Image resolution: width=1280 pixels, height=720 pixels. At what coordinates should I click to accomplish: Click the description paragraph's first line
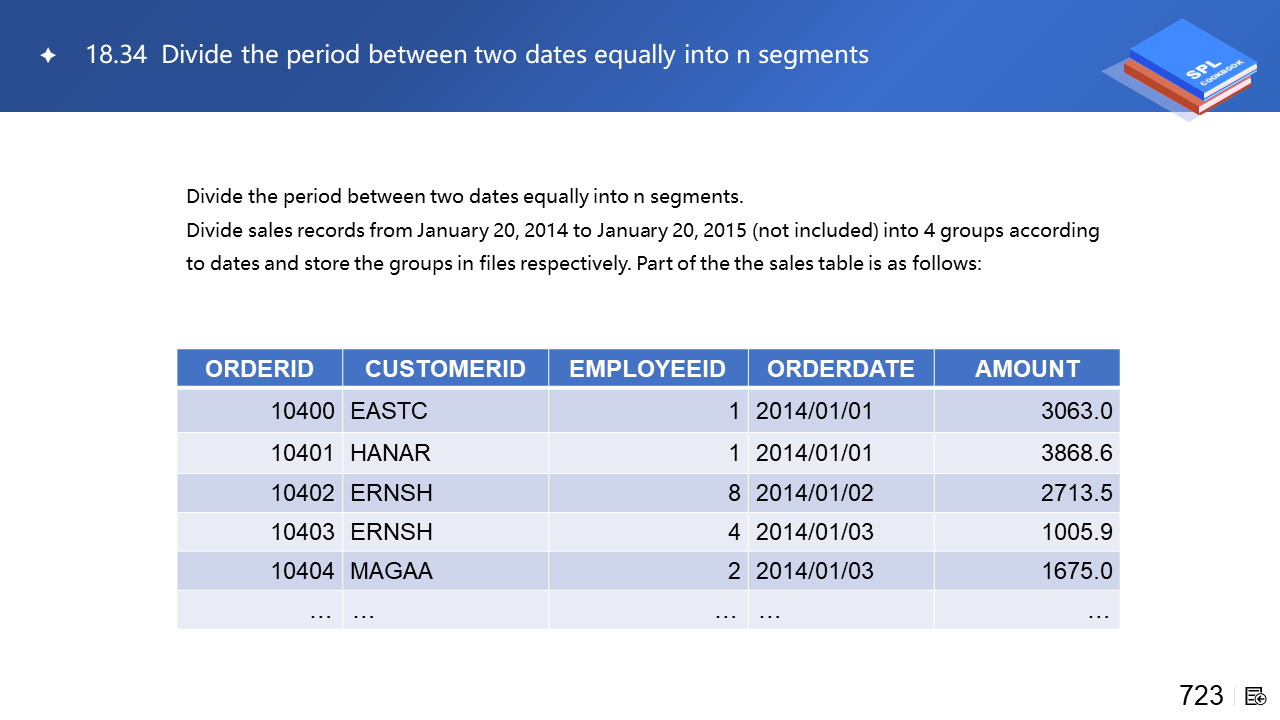(x=464, y=195)
